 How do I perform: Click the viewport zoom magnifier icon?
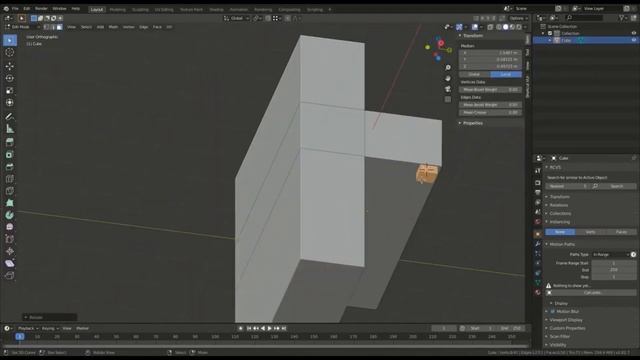(x=448, y=68)
